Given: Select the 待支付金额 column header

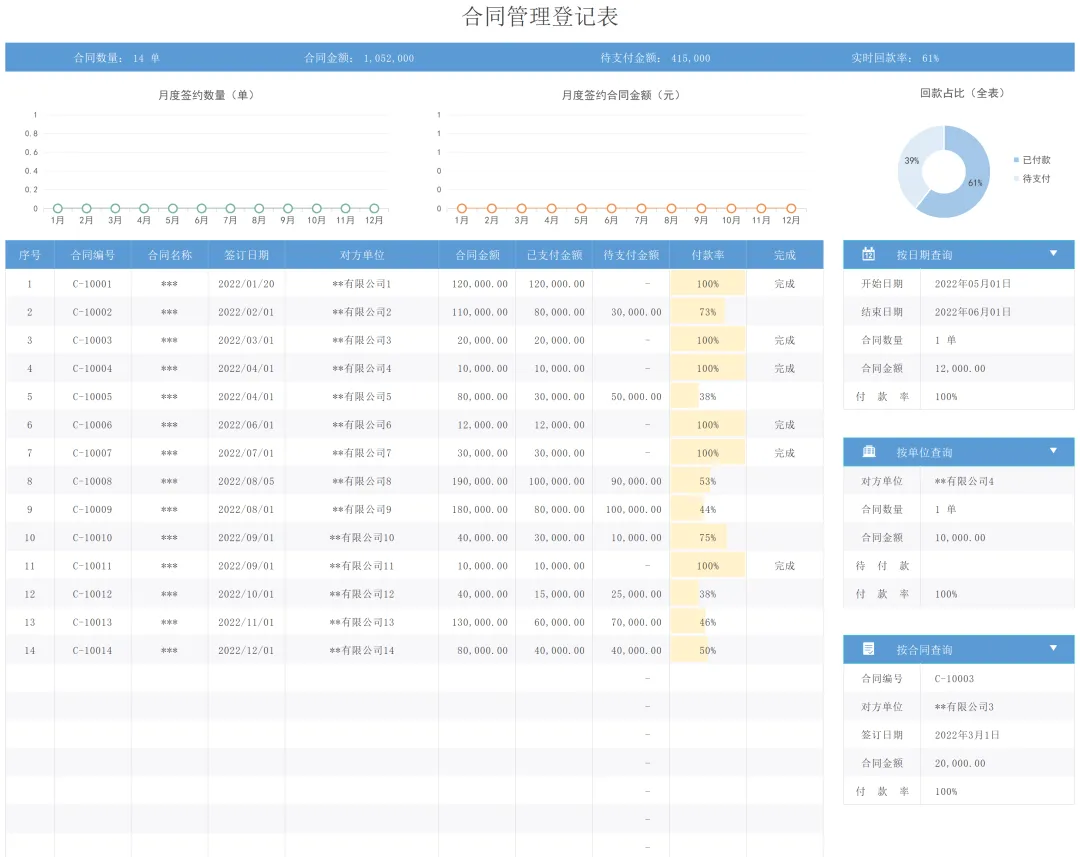Looking at the screenshot, I should point(631,255).
